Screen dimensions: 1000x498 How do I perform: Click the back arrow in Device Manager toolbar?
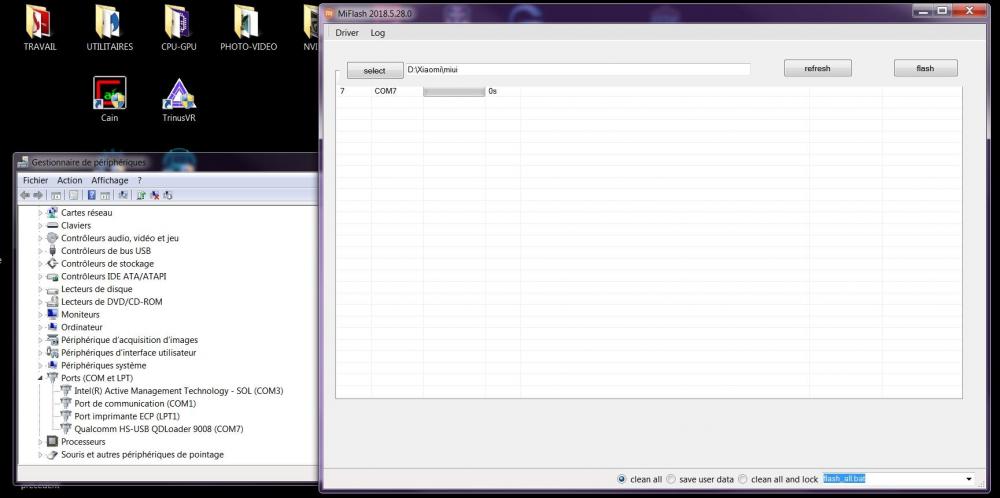click(x=25, y=195)
